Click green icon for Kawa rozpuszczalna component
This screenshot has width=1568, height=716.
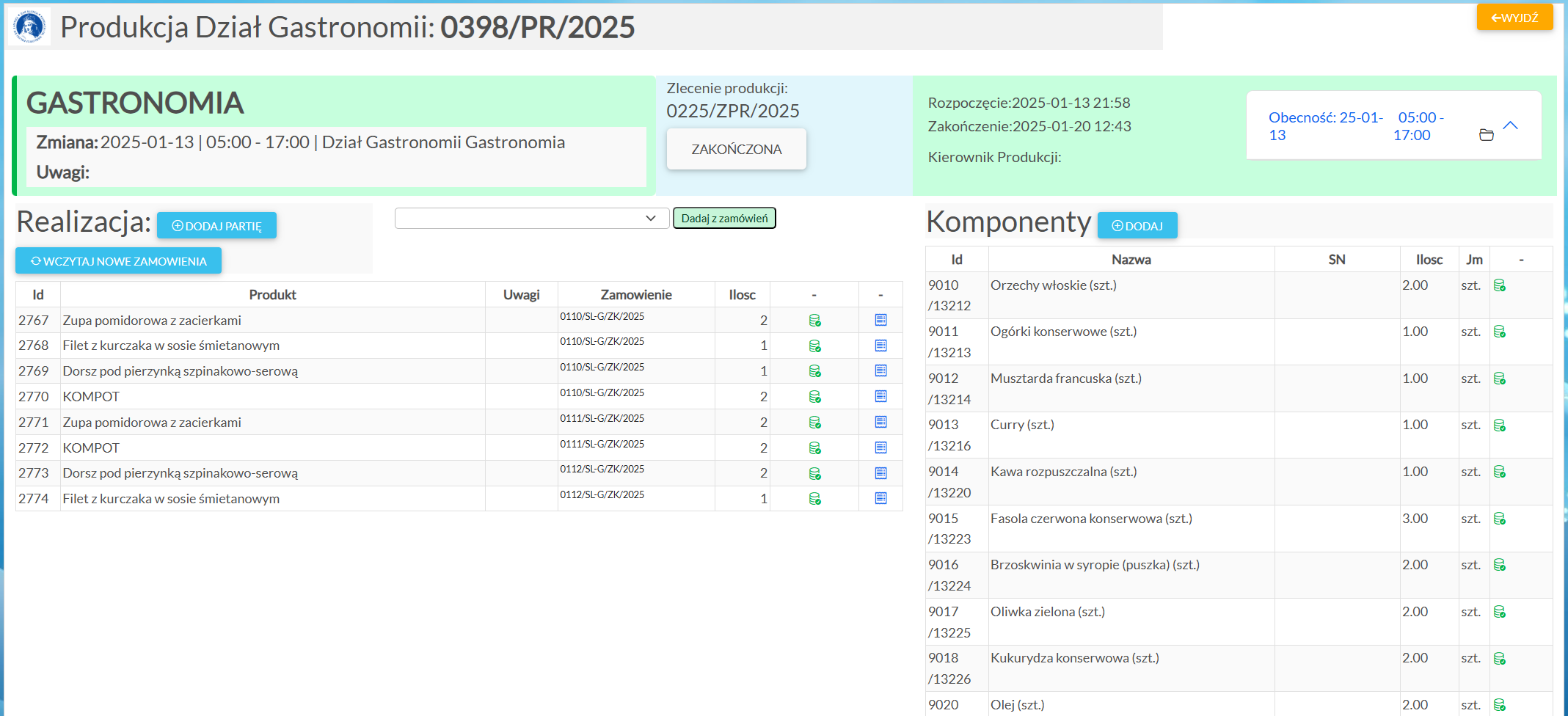pyautogui.click(x=1499, y=472)
